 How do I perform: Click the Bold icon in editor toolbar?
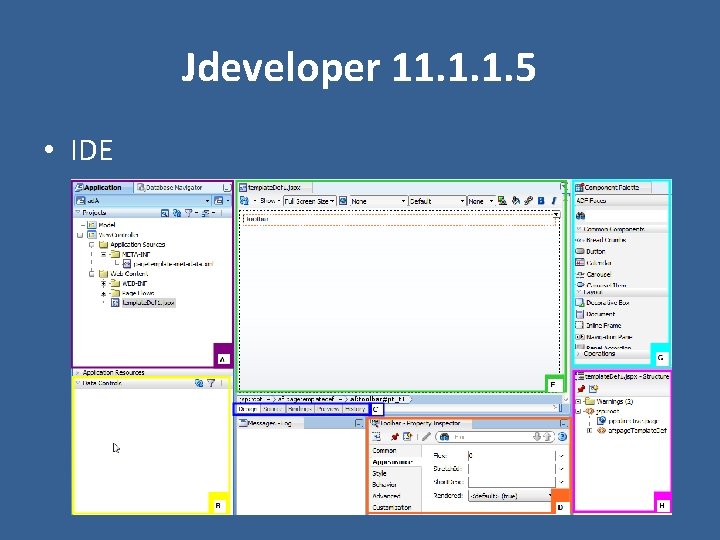541,201
